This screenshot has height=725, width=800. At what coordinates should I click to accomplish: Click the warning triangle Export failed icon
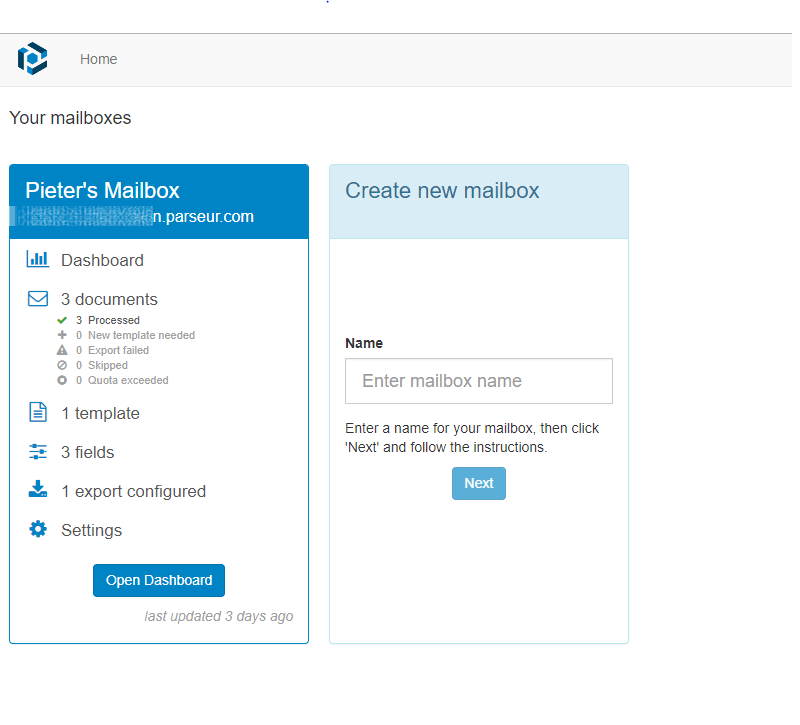pyautogui.click(x=62, y=350)
